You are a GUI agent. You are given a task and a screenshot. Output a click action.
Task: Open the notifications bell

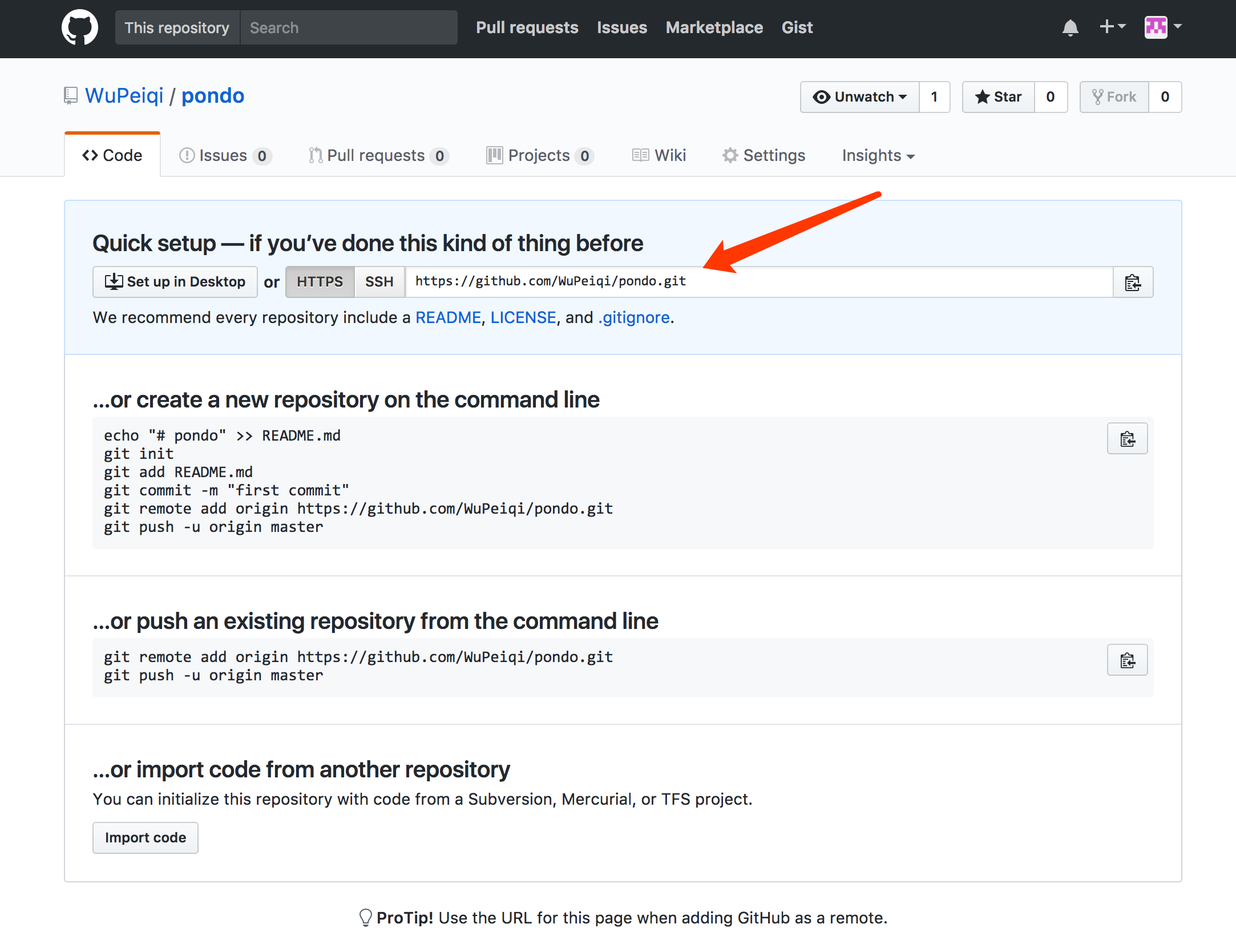(x=1070, y=27)
